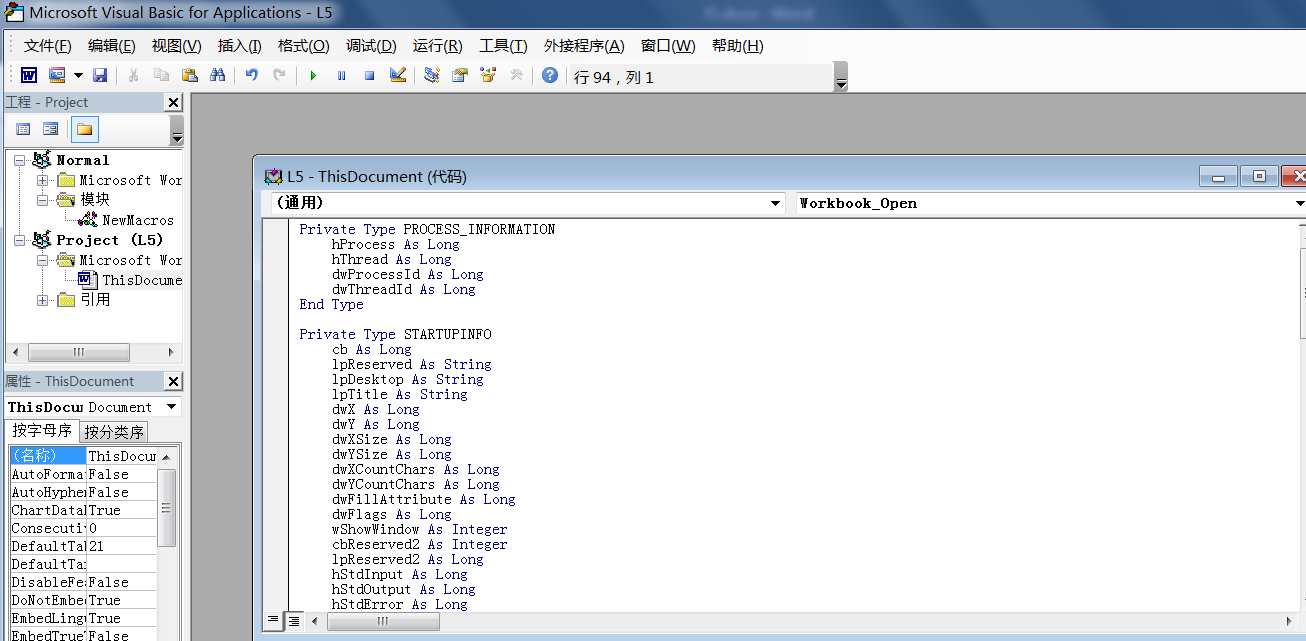The width and height of the screenshot is (1306, 641).
Task: Click the code line 'wShowWindow As Integer'
Action: coord(420,529)
